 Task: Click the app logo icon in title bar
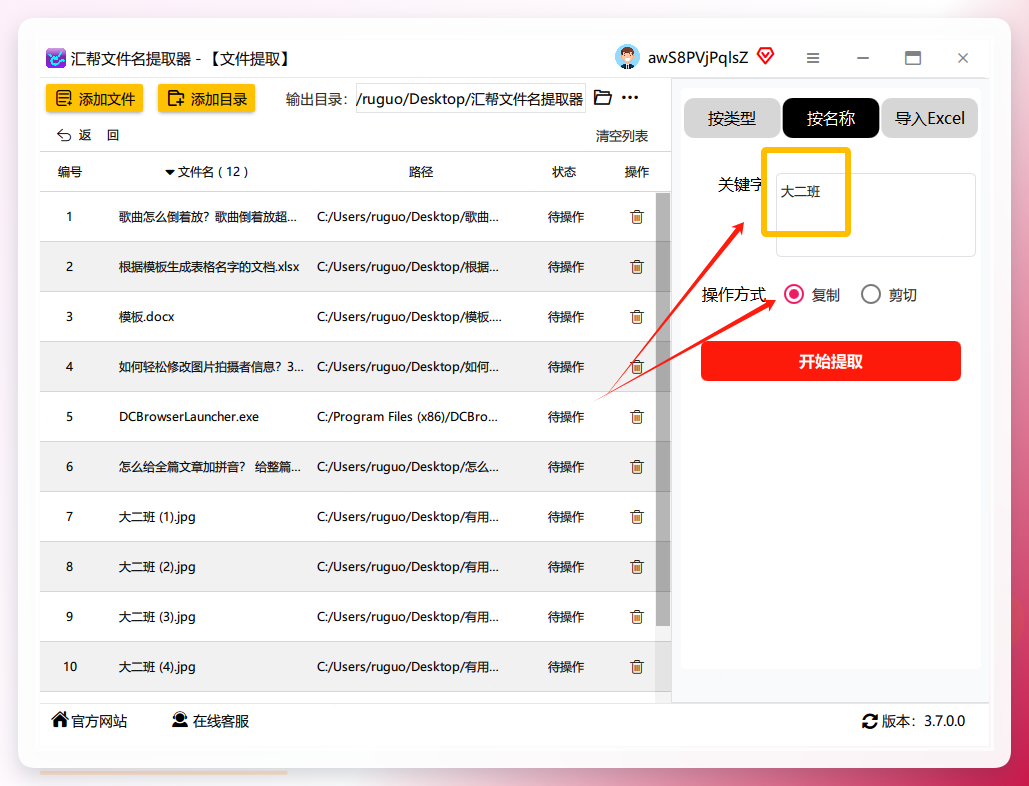click(x=56, y=58)
